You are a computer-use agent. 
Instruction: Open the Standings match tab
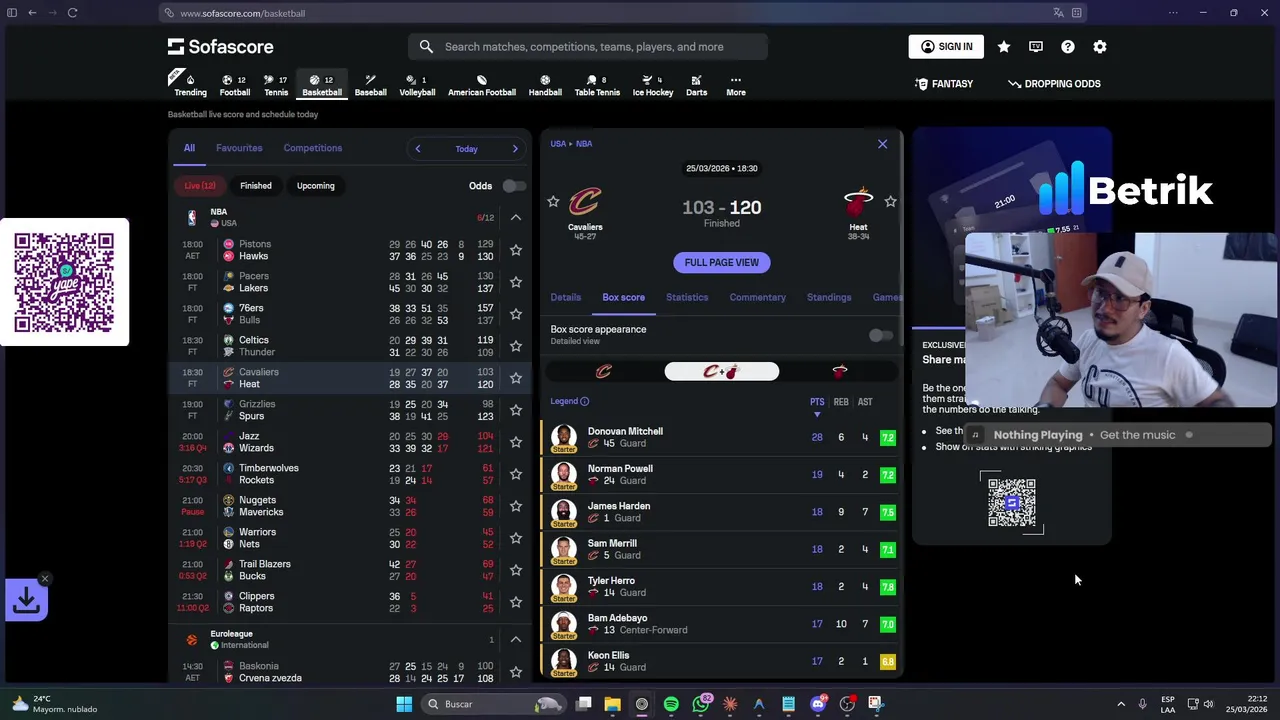pyautogui.click(x=829, y=297)
